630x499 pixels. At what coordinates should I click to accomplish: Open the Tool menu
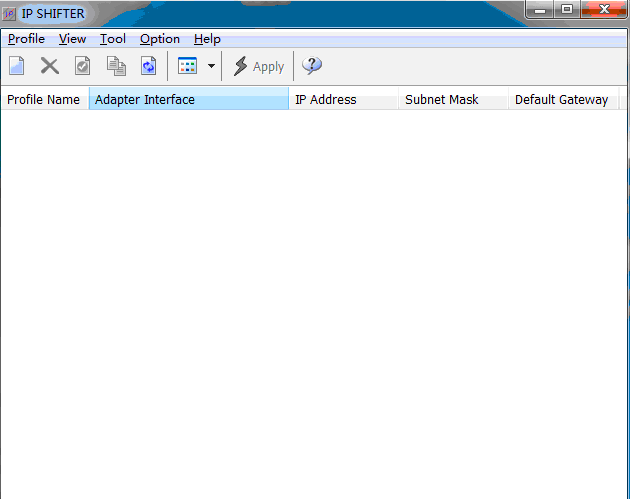[x=113, y=39]
